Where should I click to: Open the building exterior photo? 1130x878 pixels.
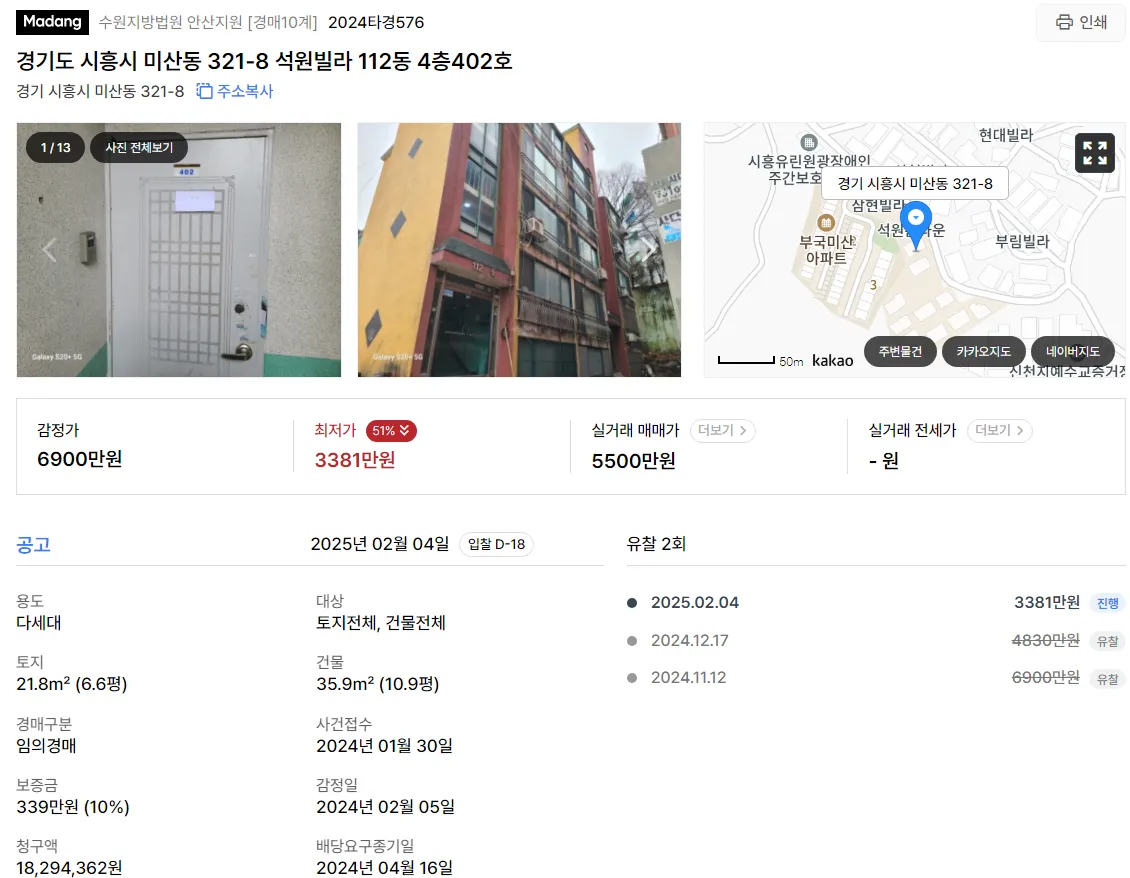point(519,249)
